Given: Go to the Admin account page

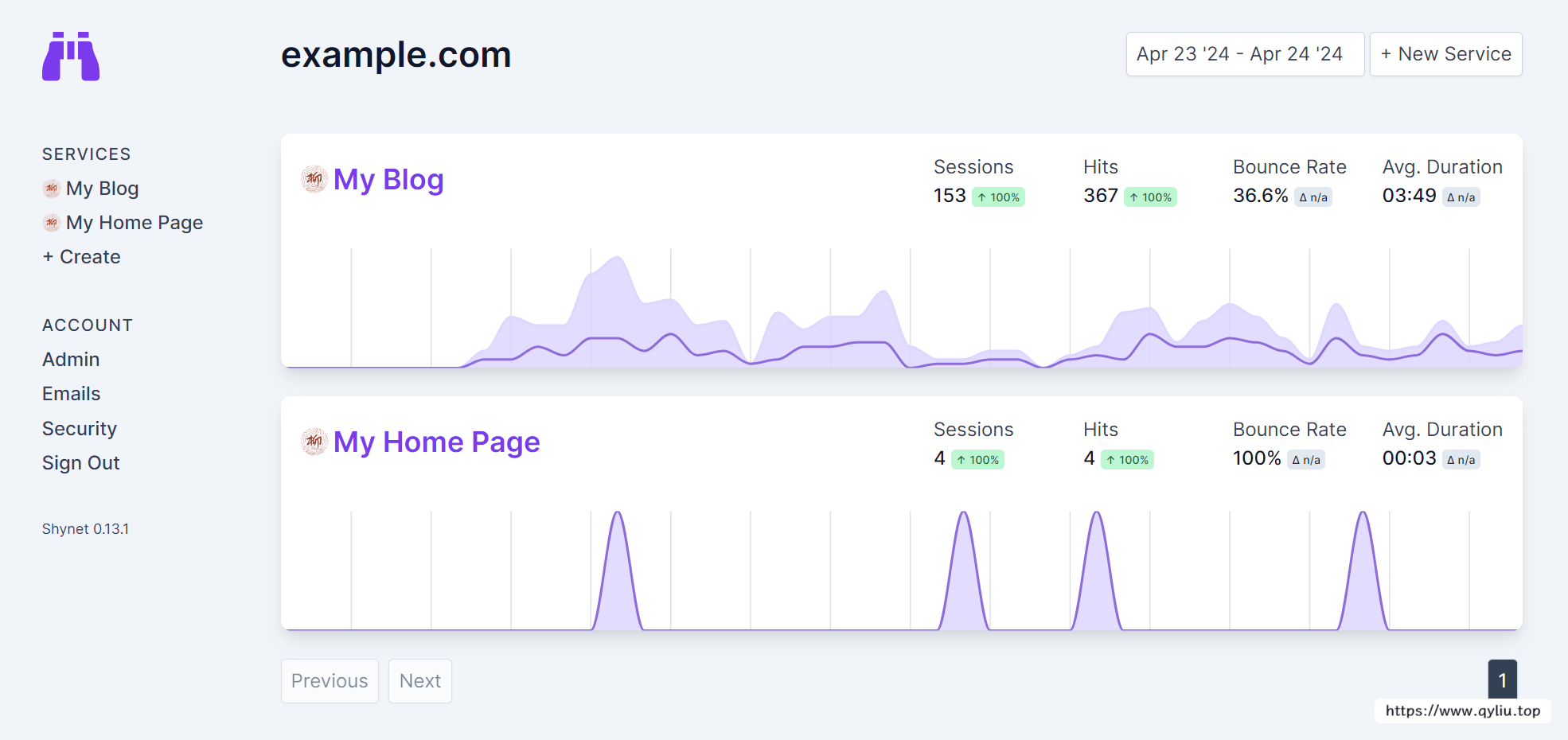Looking at the screenshot, I should (x=71, y=360).
